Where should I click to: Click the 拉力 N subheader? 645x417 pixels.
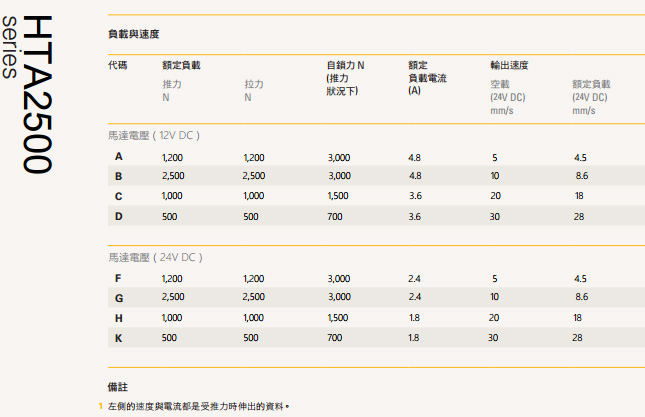pos(254,90)
